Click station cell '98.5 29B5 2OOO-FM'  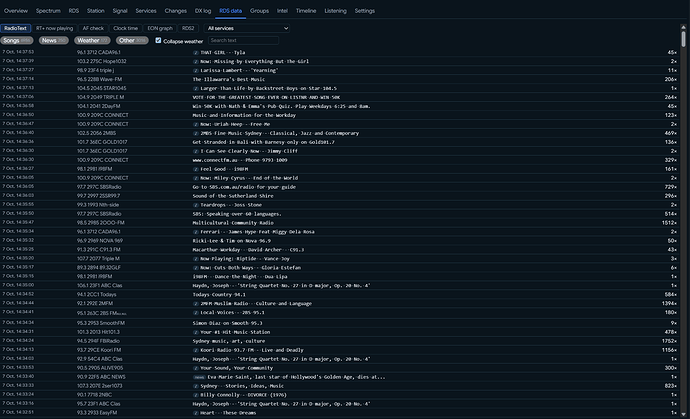tap(101, 223)
